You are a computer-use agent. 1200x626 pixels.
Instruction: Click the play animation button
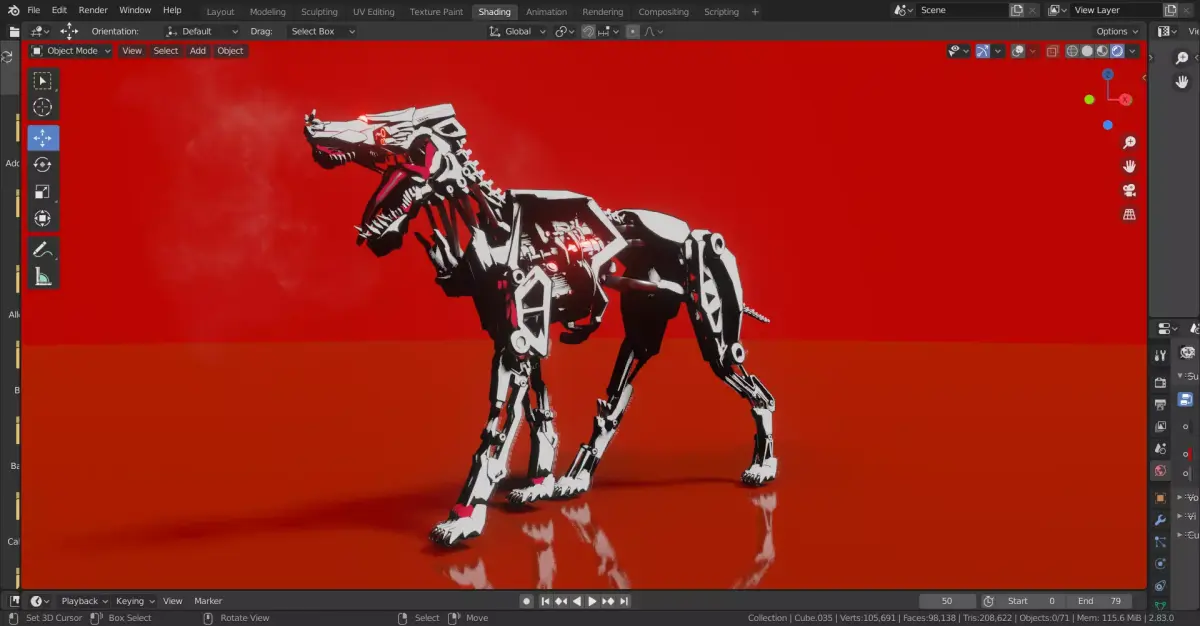(592, 601)
